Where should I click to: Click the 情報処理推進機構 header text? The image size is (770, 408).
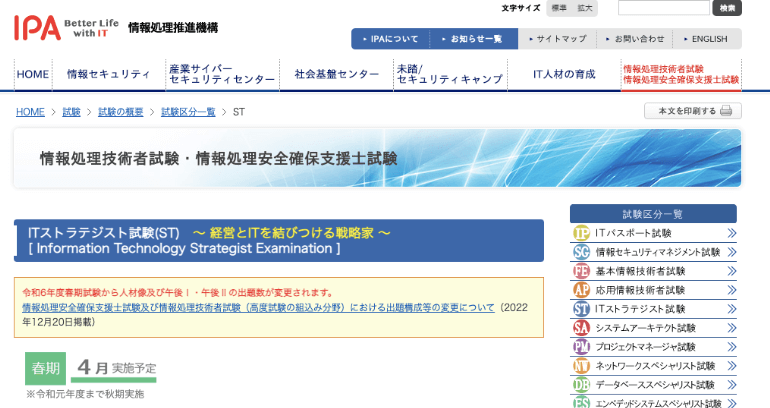click(173, 27)
